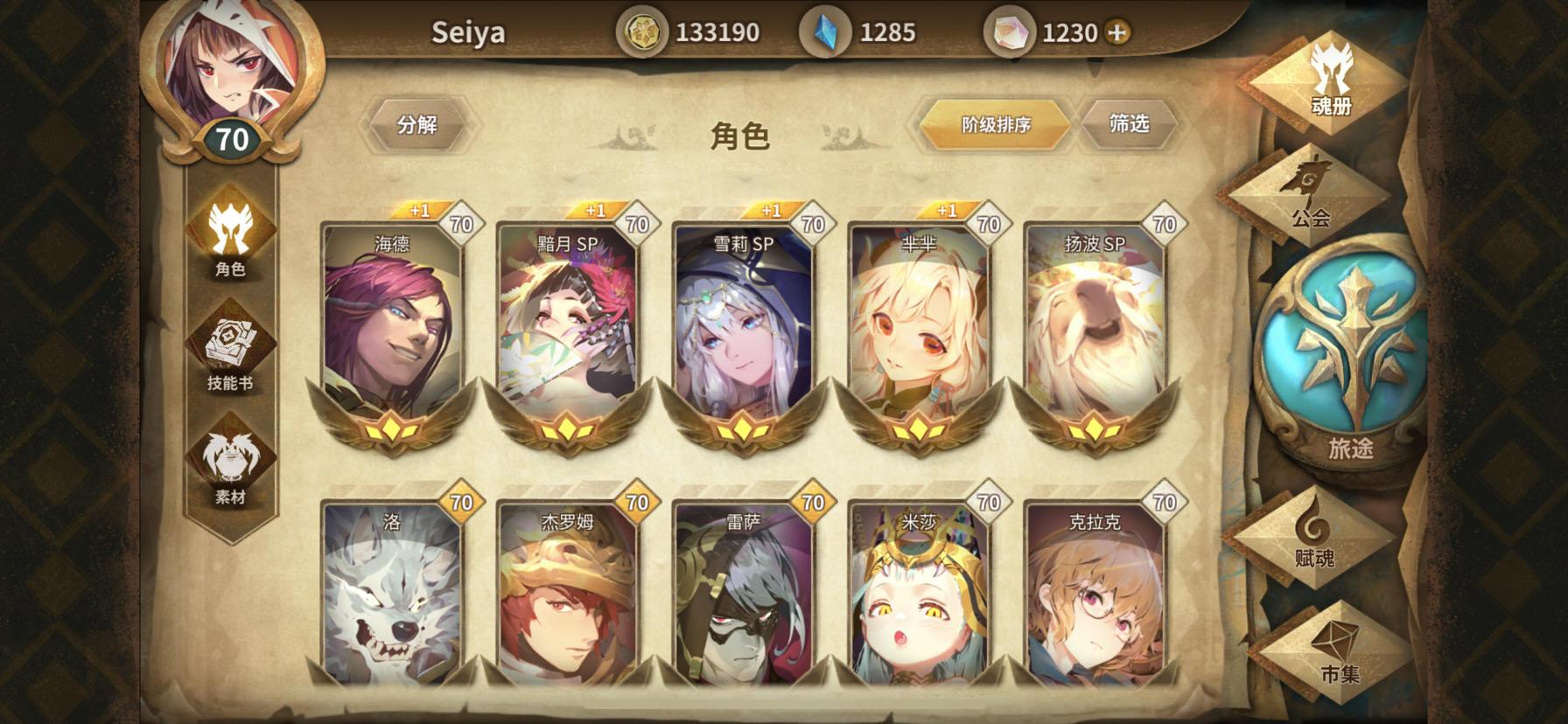Click the blue crystal currency icon

(824, 32)
